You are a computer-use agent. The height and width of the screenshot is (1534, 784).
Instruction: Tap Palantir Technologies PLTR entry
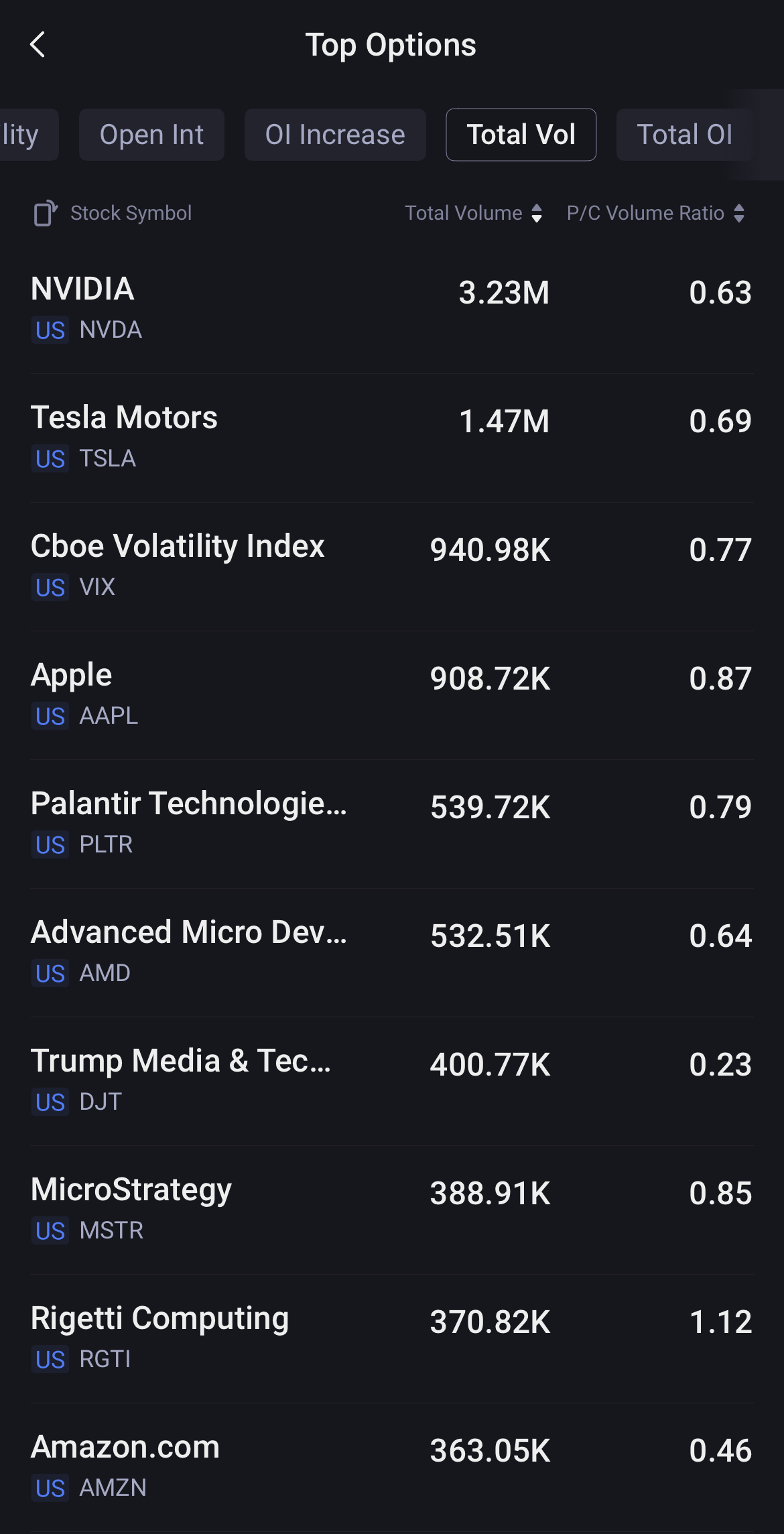(391, 823)
